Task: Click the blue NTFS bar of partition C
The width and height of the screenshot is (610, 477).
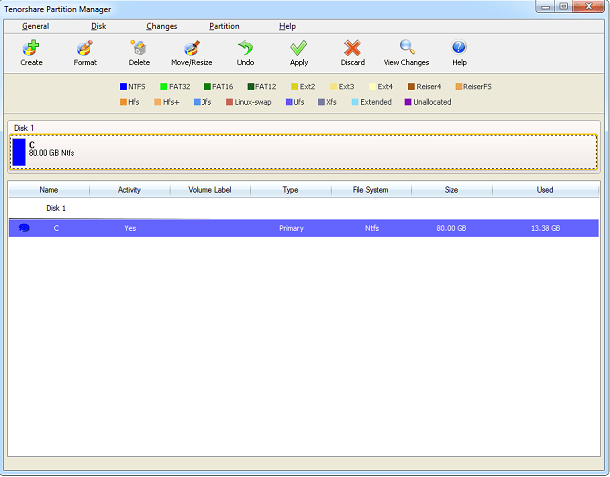Action: coord(19,152)
